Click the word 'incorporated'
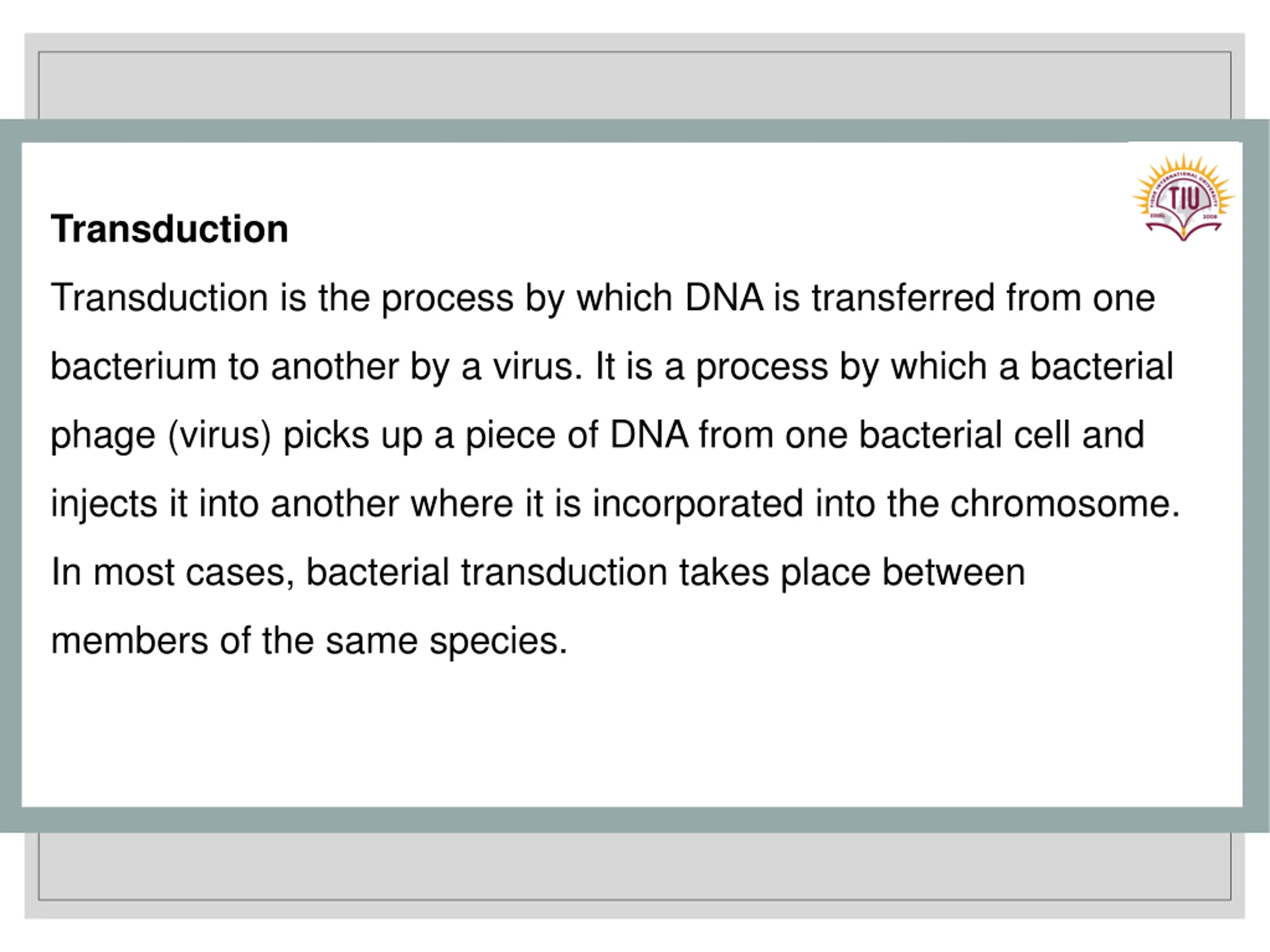Image resolution: width=1270 pixels, height=952 pixels. (x=698, y=504)
